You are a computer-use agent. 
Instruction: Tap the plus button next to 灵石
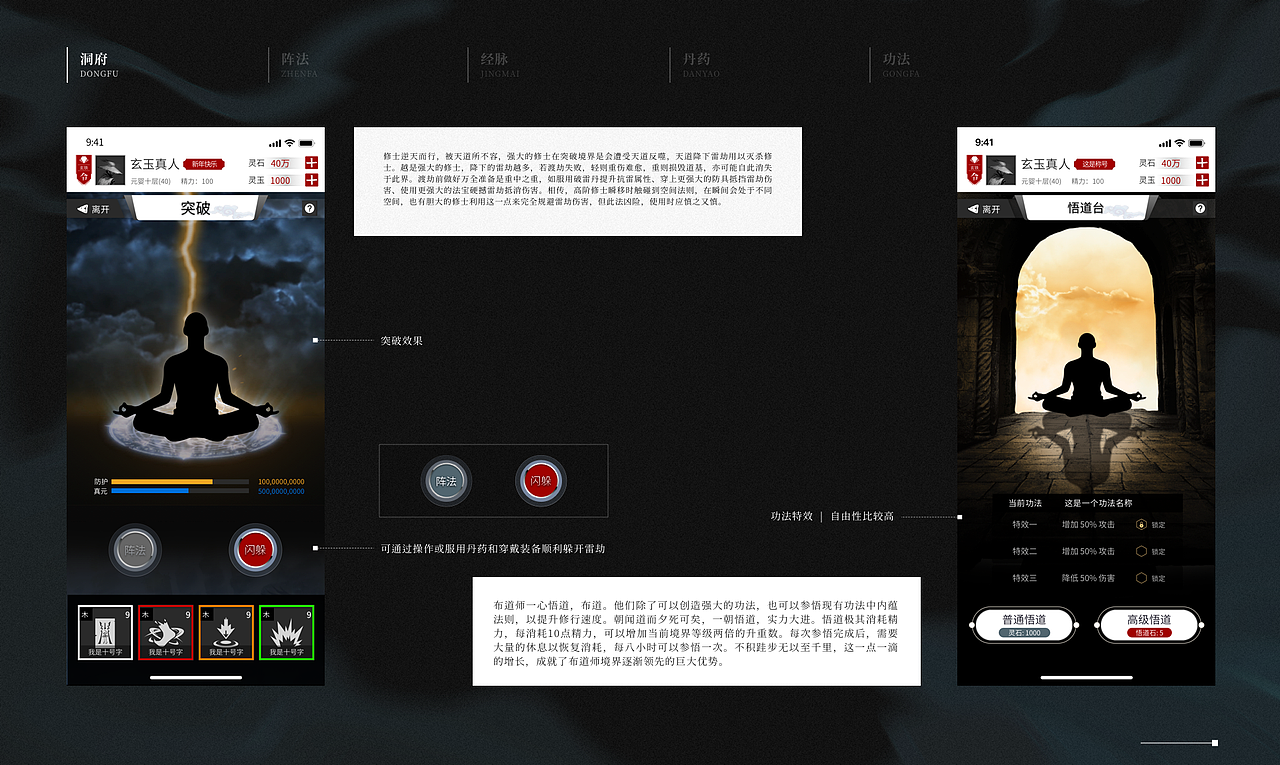tap(312, 162)
